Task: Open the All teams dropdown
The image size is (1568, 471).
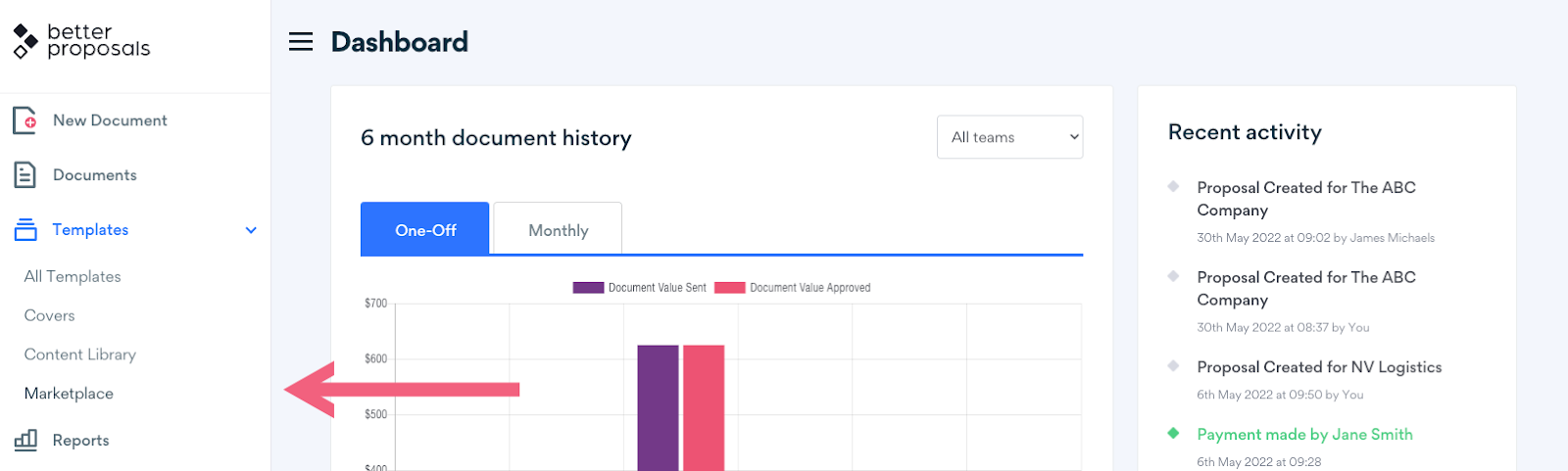Action: (x=1009, y=137)
